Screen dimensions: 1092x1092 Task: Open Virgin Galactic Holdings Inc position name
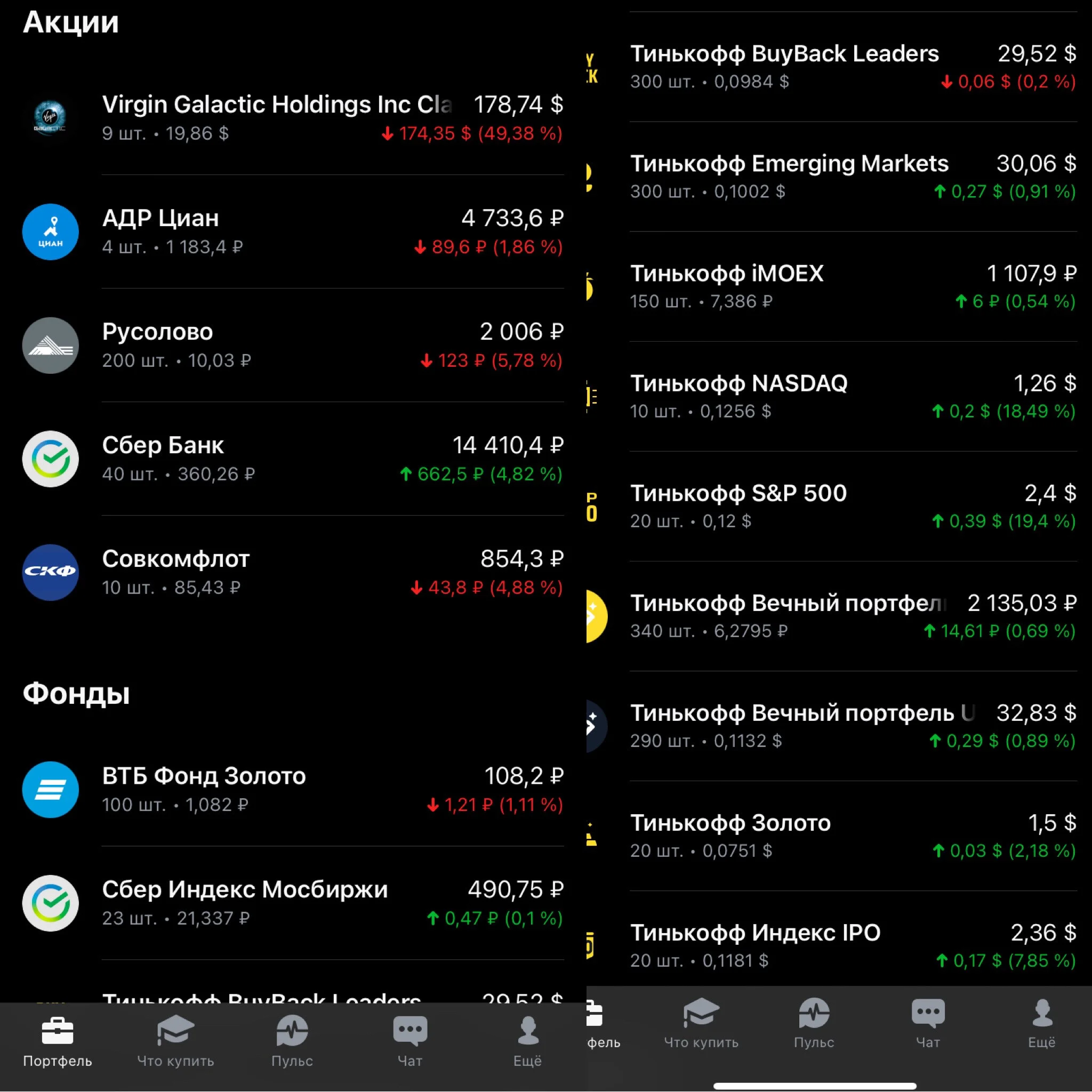(277, 105)
